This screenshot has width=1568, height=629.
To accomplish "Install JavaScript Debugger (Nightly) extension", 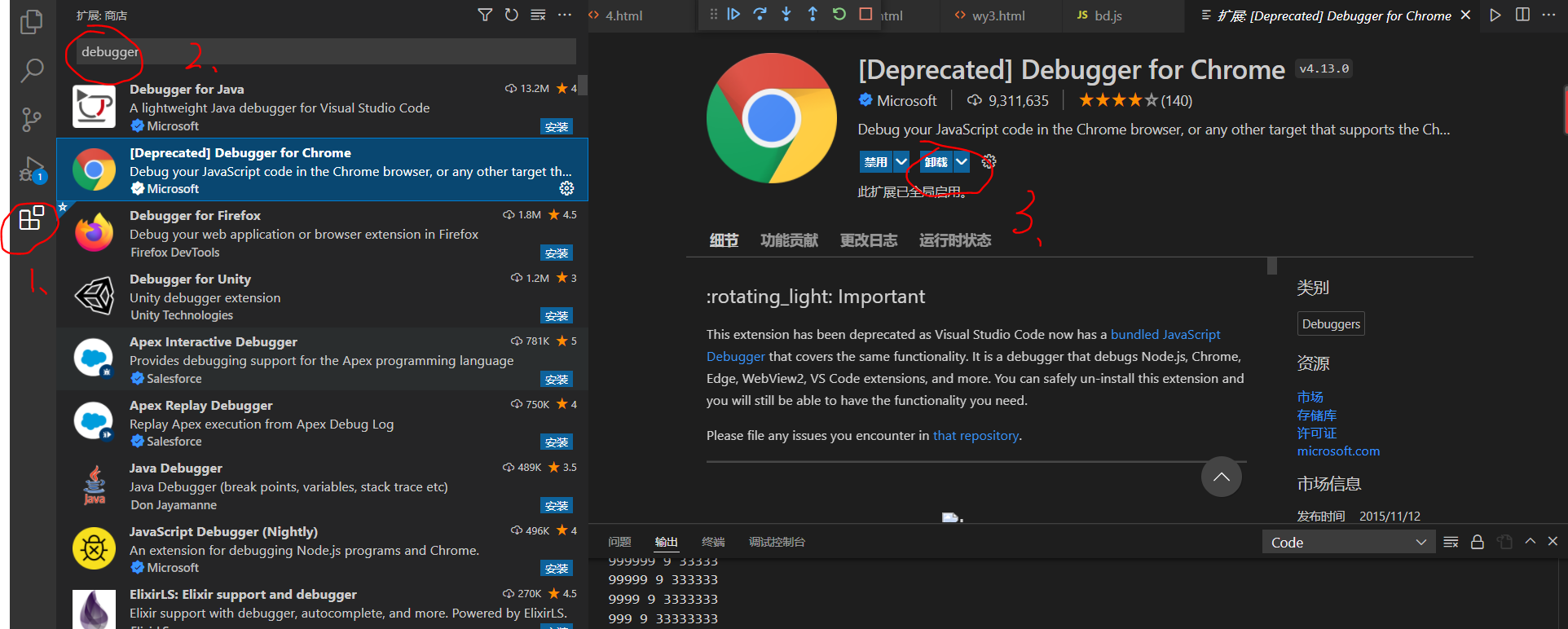I will 557,568.
